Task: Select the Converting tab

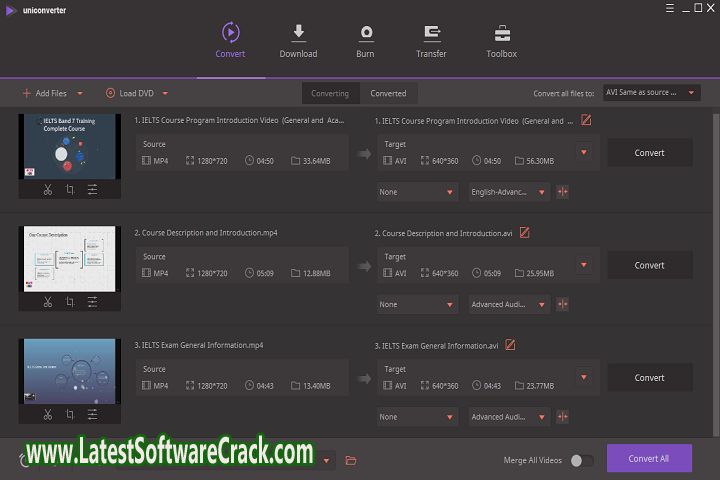Action: point(330,93)
